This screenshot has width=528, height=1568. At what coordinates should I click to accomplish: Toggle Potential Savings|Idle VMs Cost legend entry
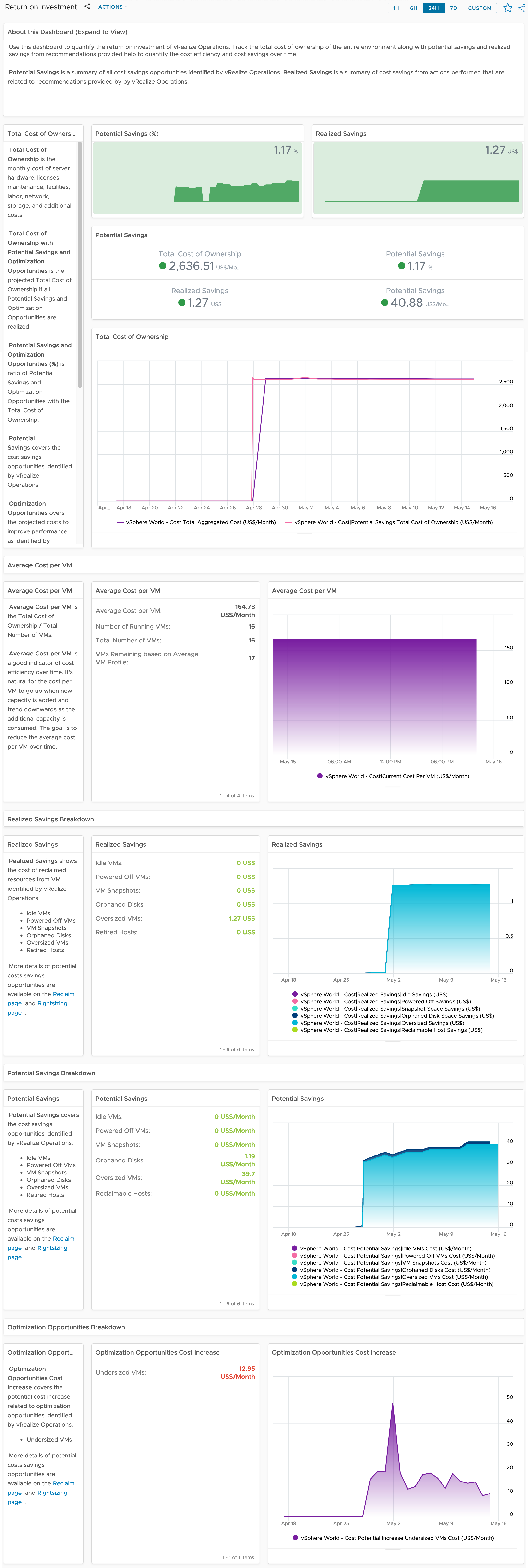pos(381,1248)
